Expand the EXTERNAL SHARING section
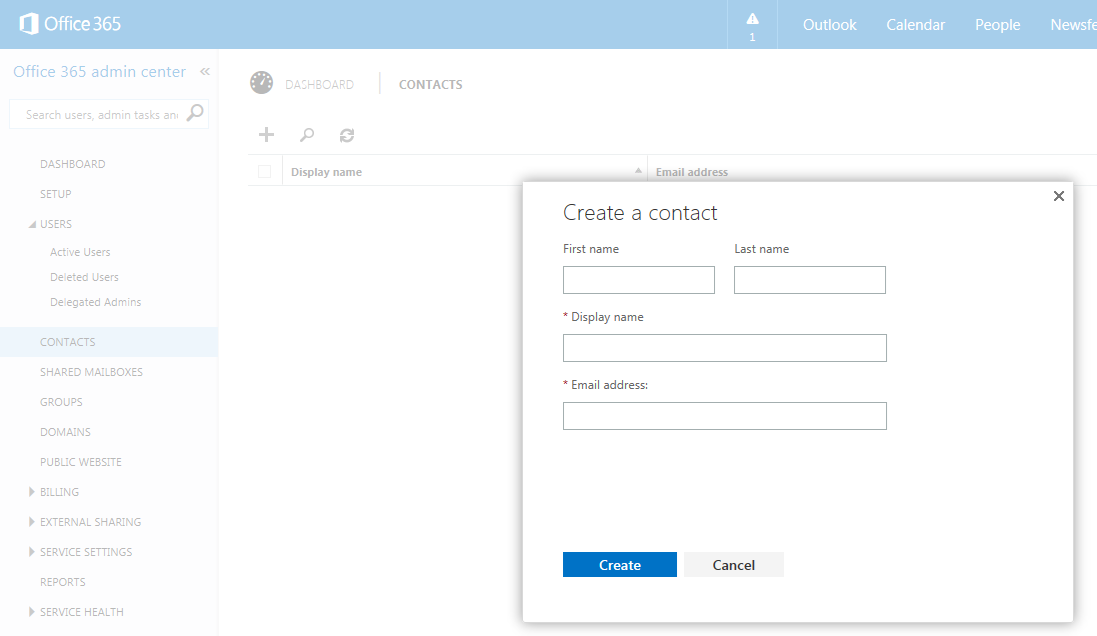 point(31,522)
